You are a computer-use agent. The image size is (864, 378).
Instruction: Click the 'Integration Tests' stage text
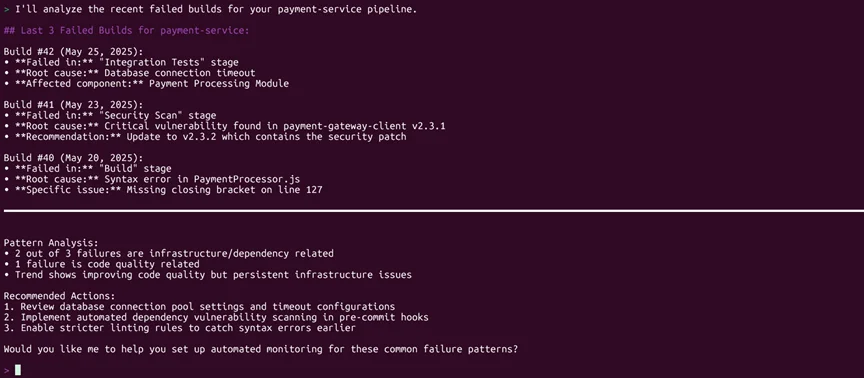(x=146, y=62)
